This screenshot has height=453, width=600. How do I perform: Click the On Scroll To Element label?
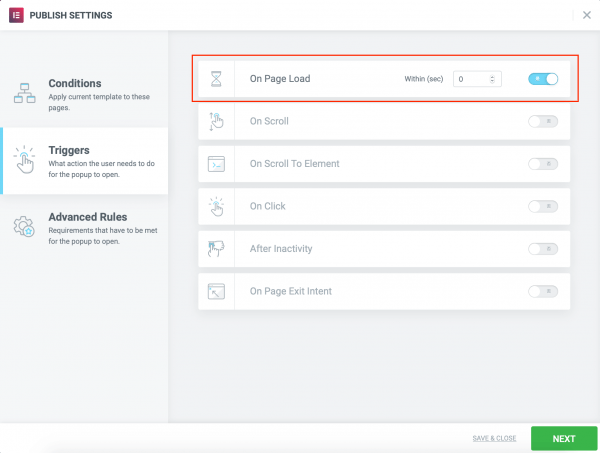click(295, 164)
